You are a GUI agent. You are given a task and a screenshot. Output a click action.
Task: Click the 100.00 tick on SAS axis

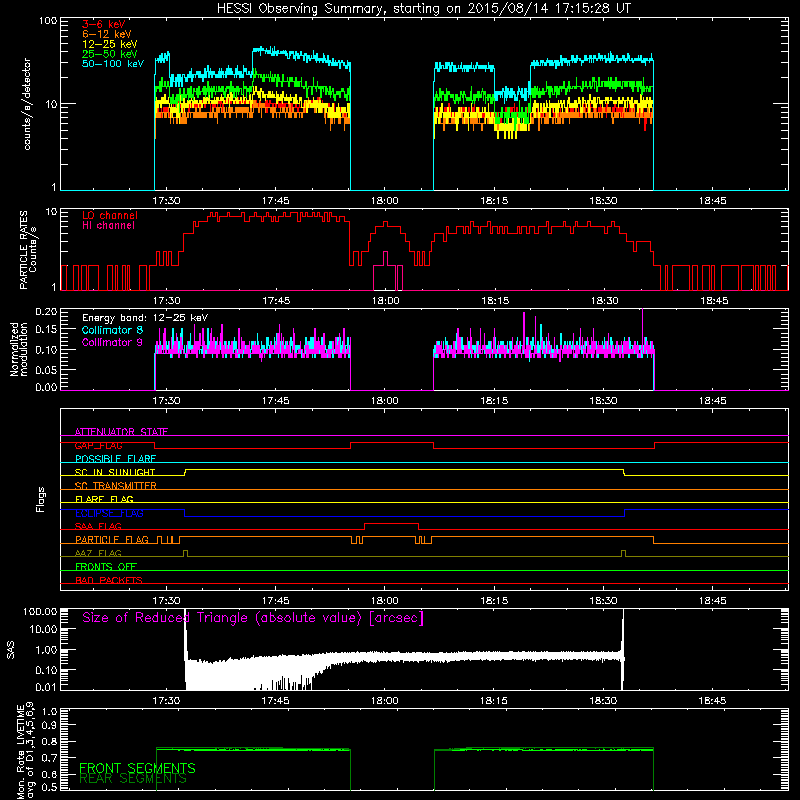pyautogui.click(x=40, y=611)
